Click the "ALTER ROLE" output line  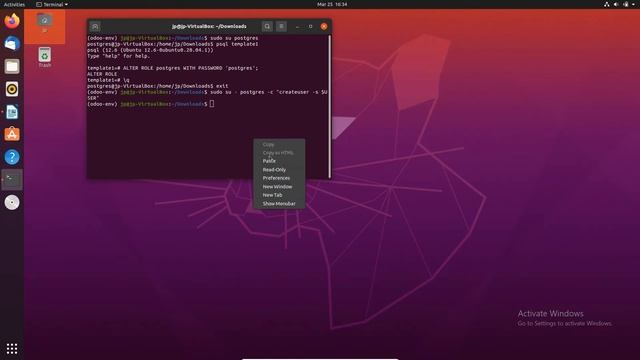click(102, 74)
